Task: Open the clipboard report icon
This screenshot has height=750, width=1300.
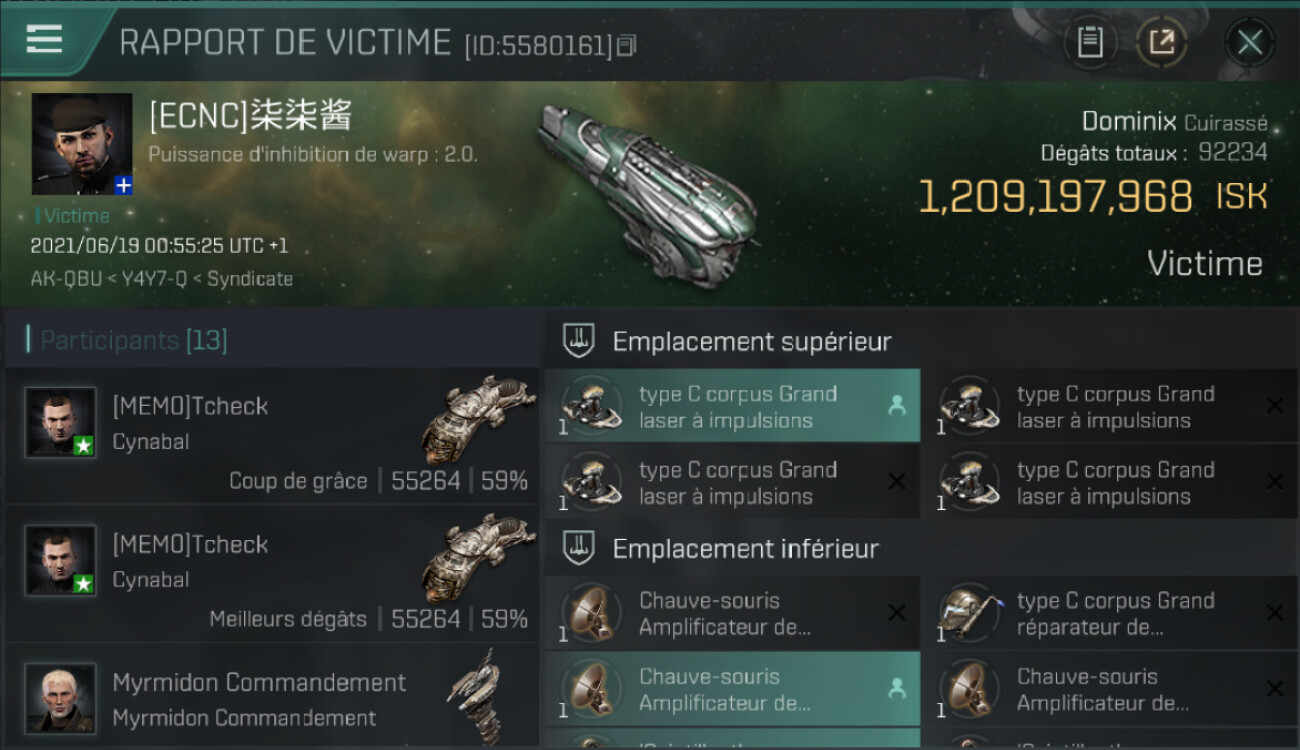Action: 1090,42
